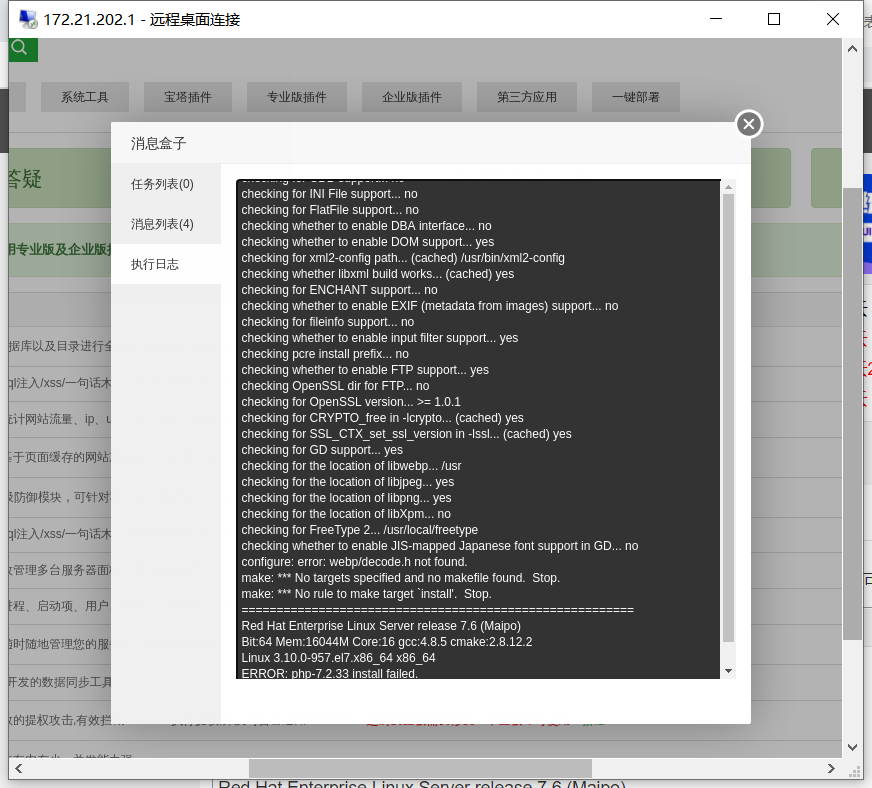Click the log line 'configure: error: webp/decode.h not found.'
This screenshot has height=788, width=872.
pyautogui.click(x=354, y=562)
